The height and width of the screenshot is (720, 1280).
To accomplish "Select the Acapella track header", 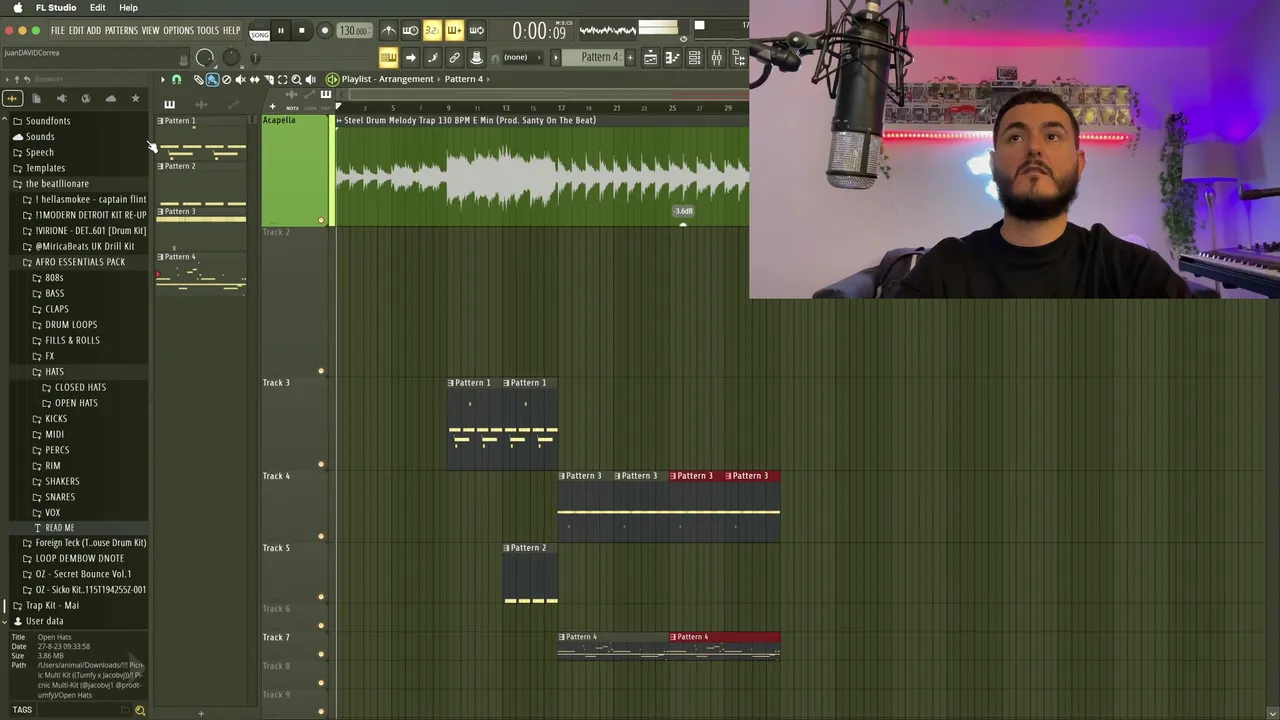I will 294,171.
